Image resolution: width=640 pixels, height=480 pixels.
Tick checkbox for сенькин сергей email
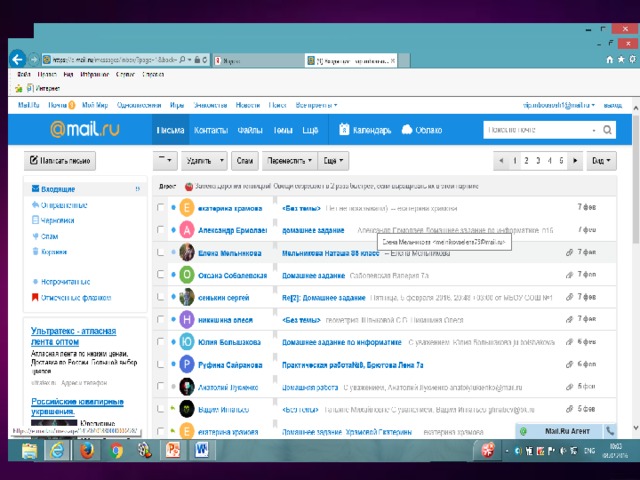(160, 297)
